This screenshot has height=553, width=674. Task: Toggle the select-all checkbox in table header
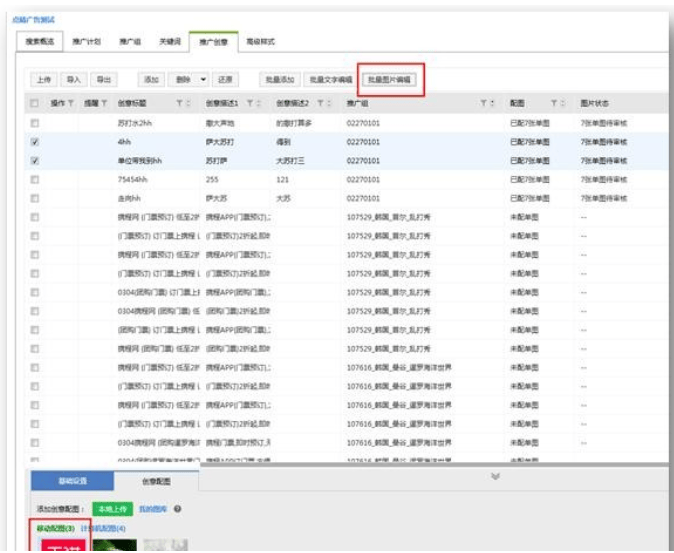(x=35, y=103)
